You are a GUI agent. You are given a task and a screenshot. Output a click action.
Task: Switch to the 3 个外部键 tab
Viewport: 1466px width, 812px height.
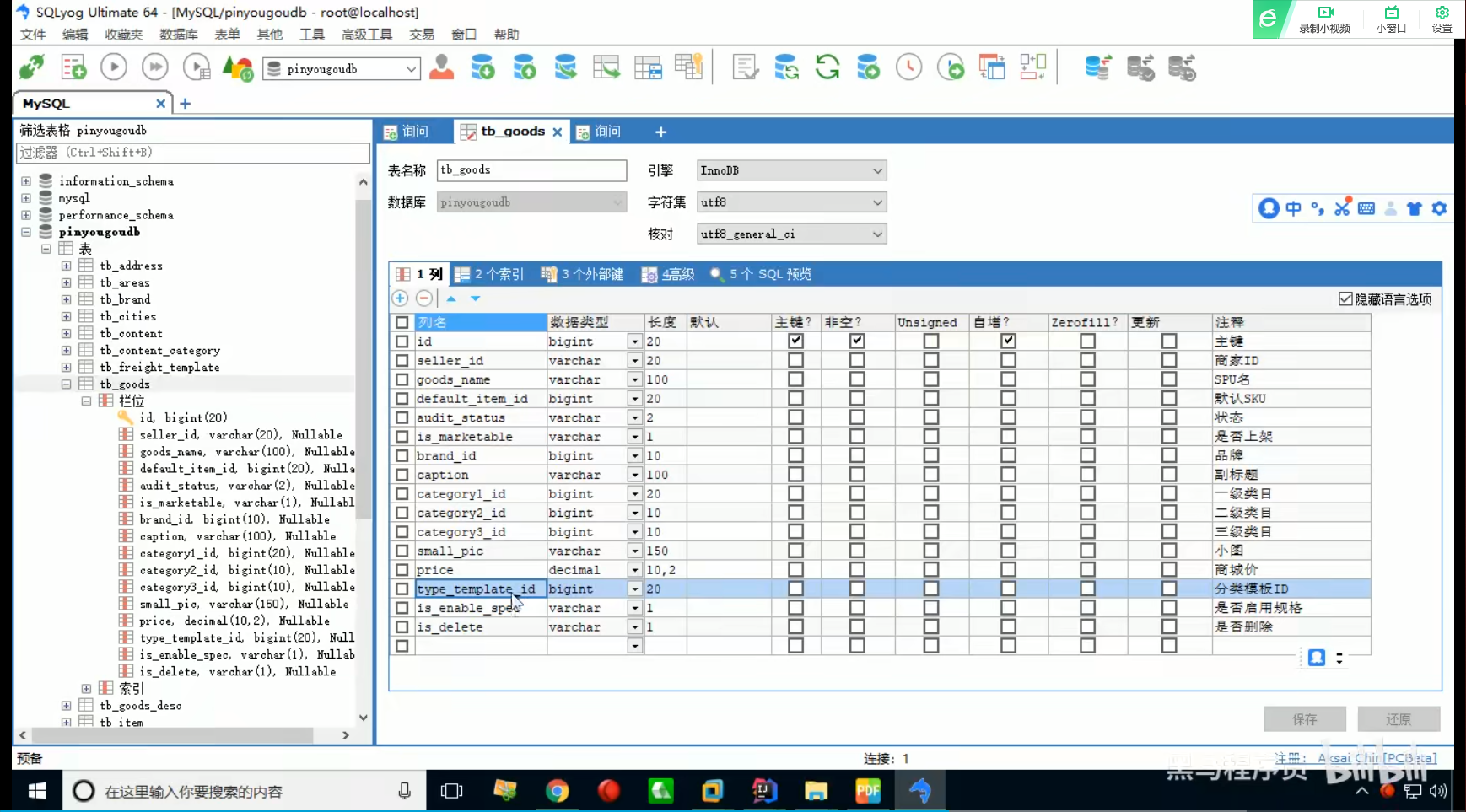pyautogui.click(x=582, y=274)
